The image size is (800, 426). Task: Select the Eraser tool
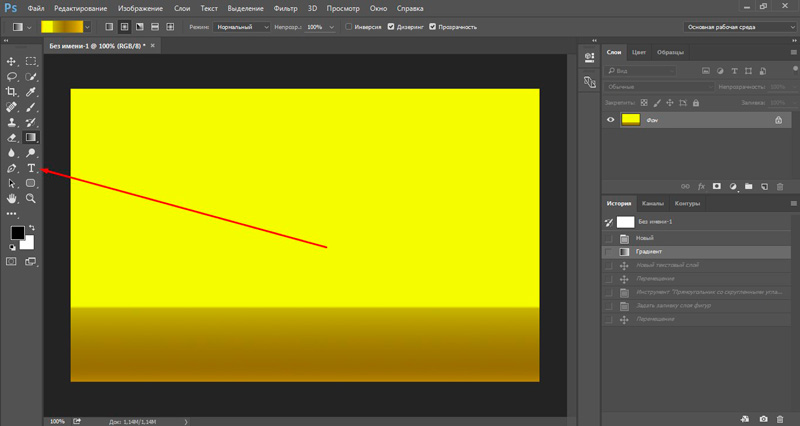11,138
